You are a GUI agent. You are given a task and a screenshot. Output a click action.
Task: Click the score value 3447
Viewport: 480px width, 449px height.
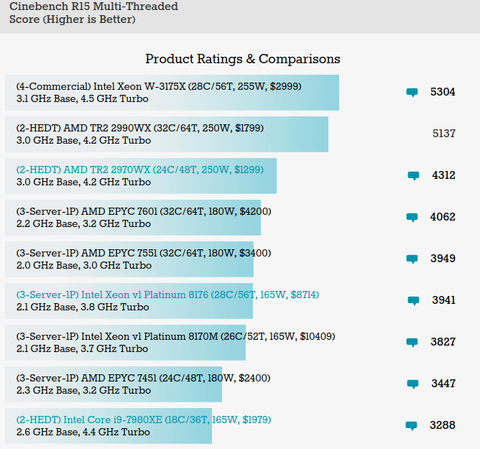[x=443, y=383]
